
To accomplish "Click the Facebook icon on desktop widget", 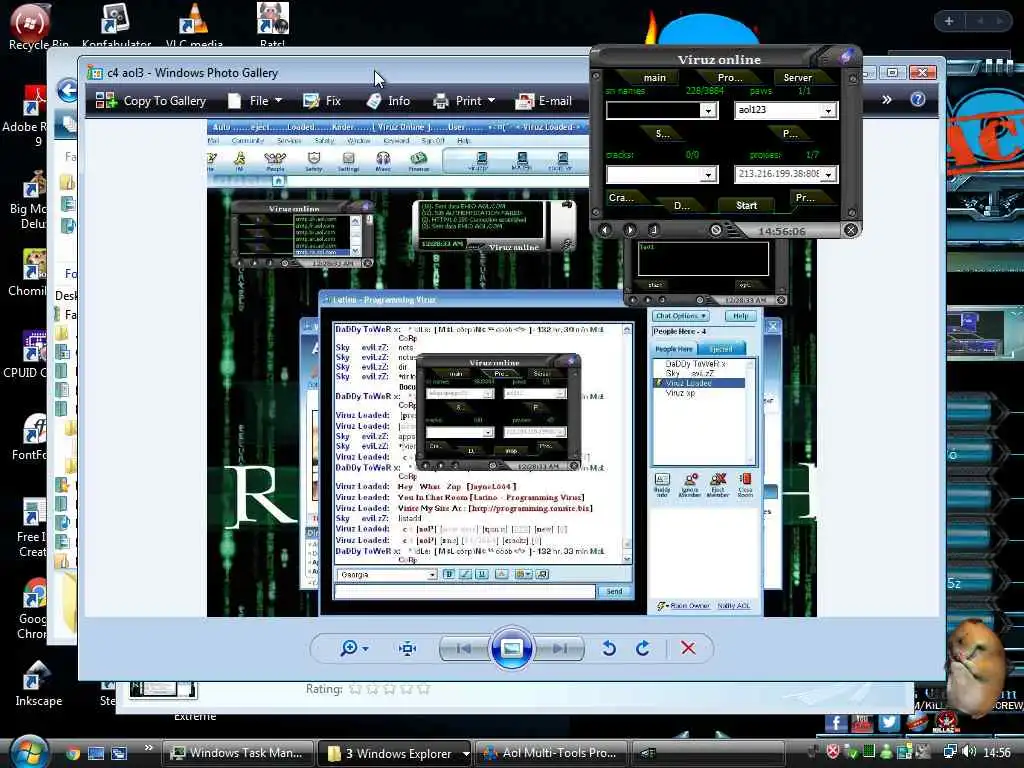I will coord(836,723).
